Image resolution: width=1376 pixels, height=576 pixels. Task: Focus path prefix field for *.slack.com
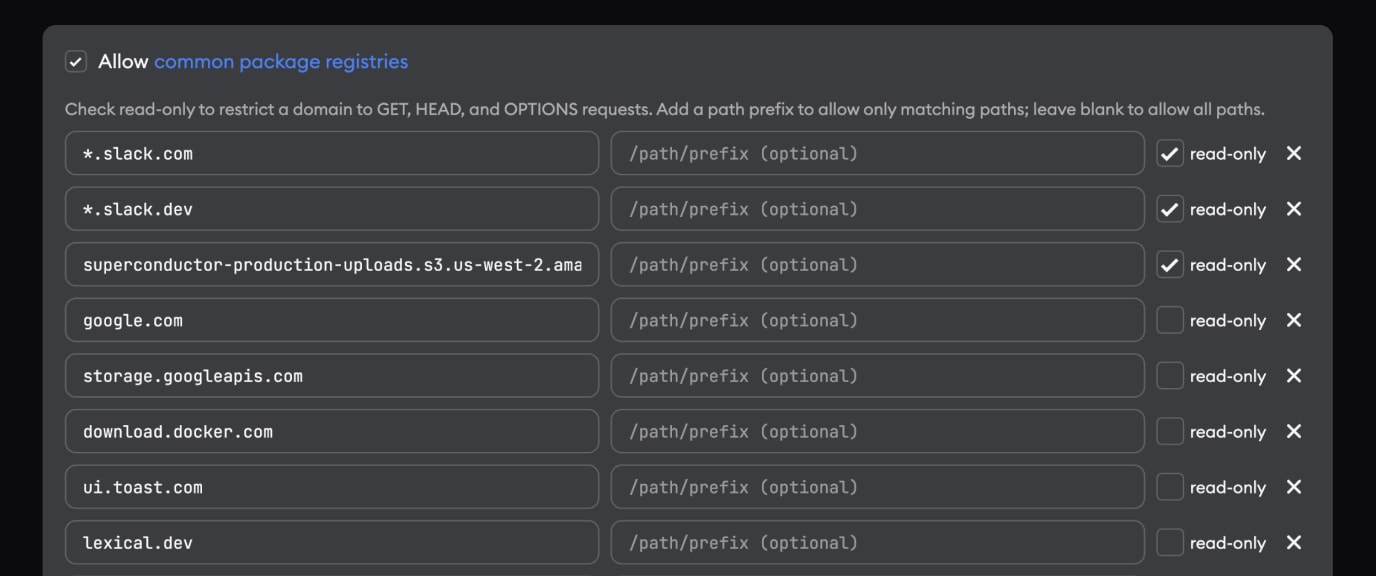click(878, 153)
